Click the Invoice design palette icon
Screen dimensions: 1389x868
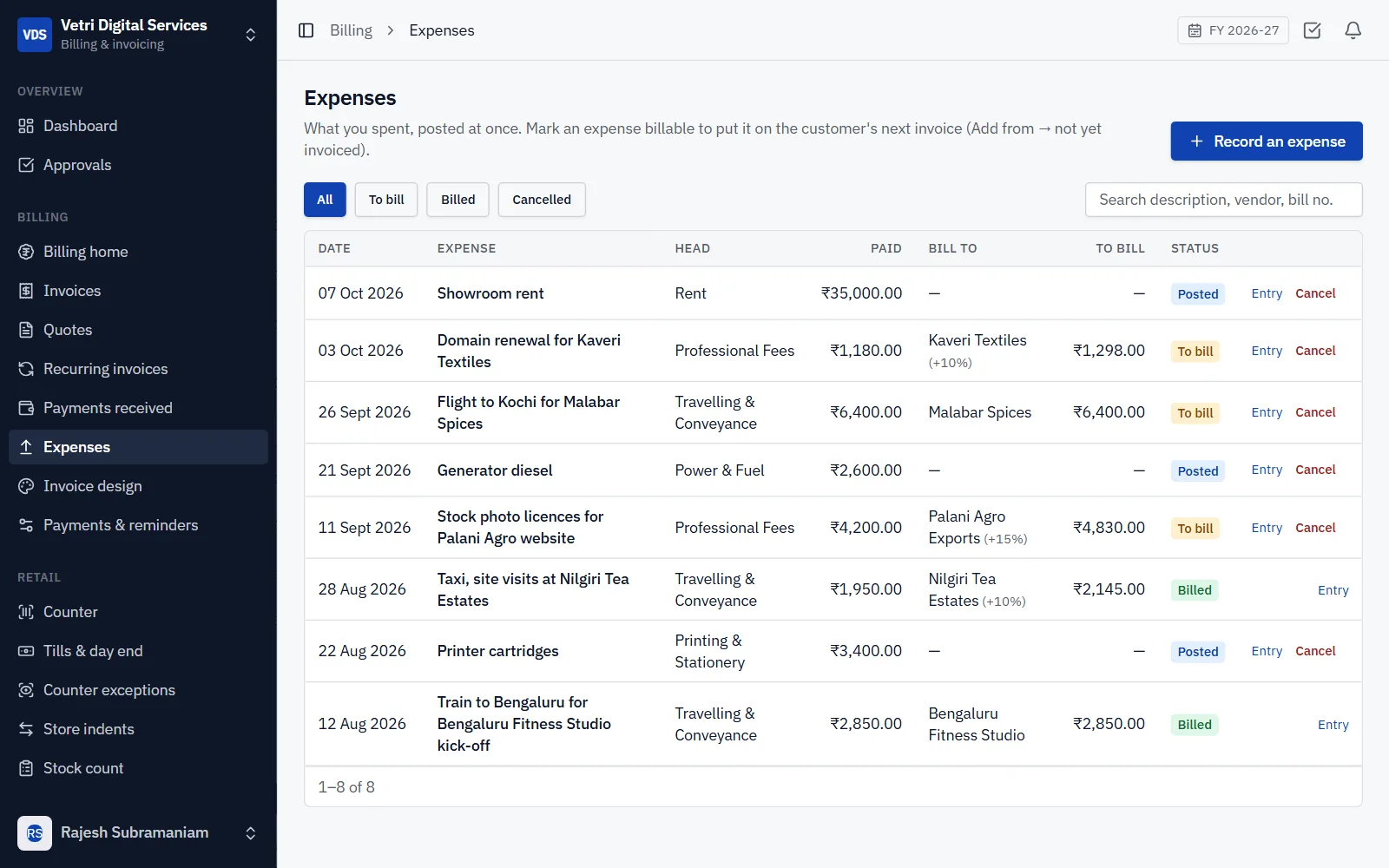(x=26, y=486)
